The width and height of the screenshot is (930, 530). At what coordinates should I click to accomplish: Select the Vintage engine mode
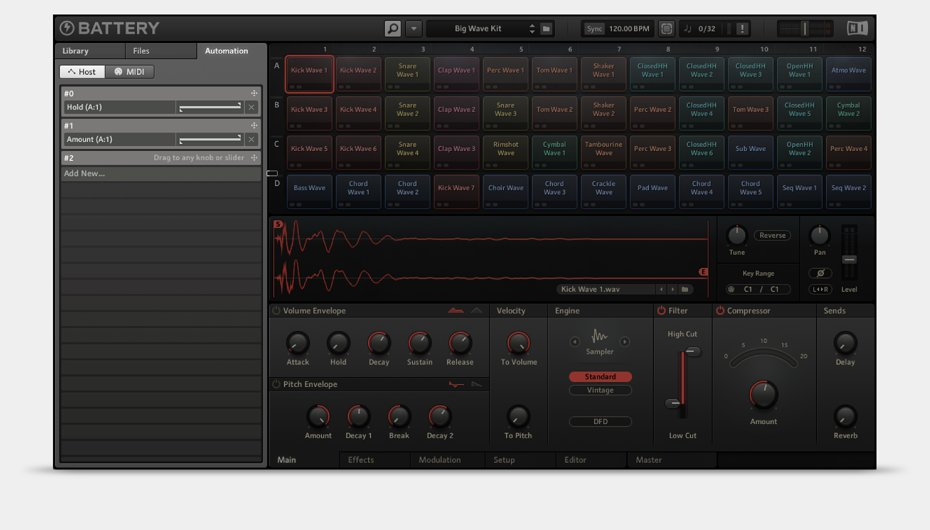coord(600,390)
